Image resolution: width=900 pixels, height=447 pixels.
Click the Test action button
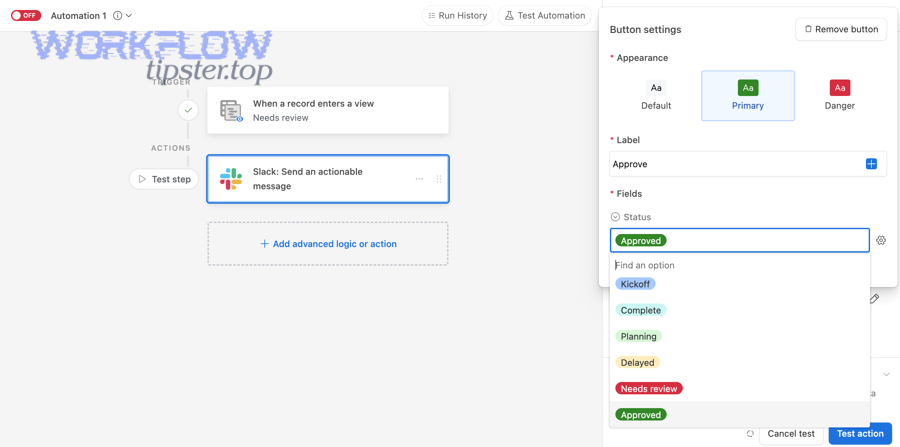[860, 434]
